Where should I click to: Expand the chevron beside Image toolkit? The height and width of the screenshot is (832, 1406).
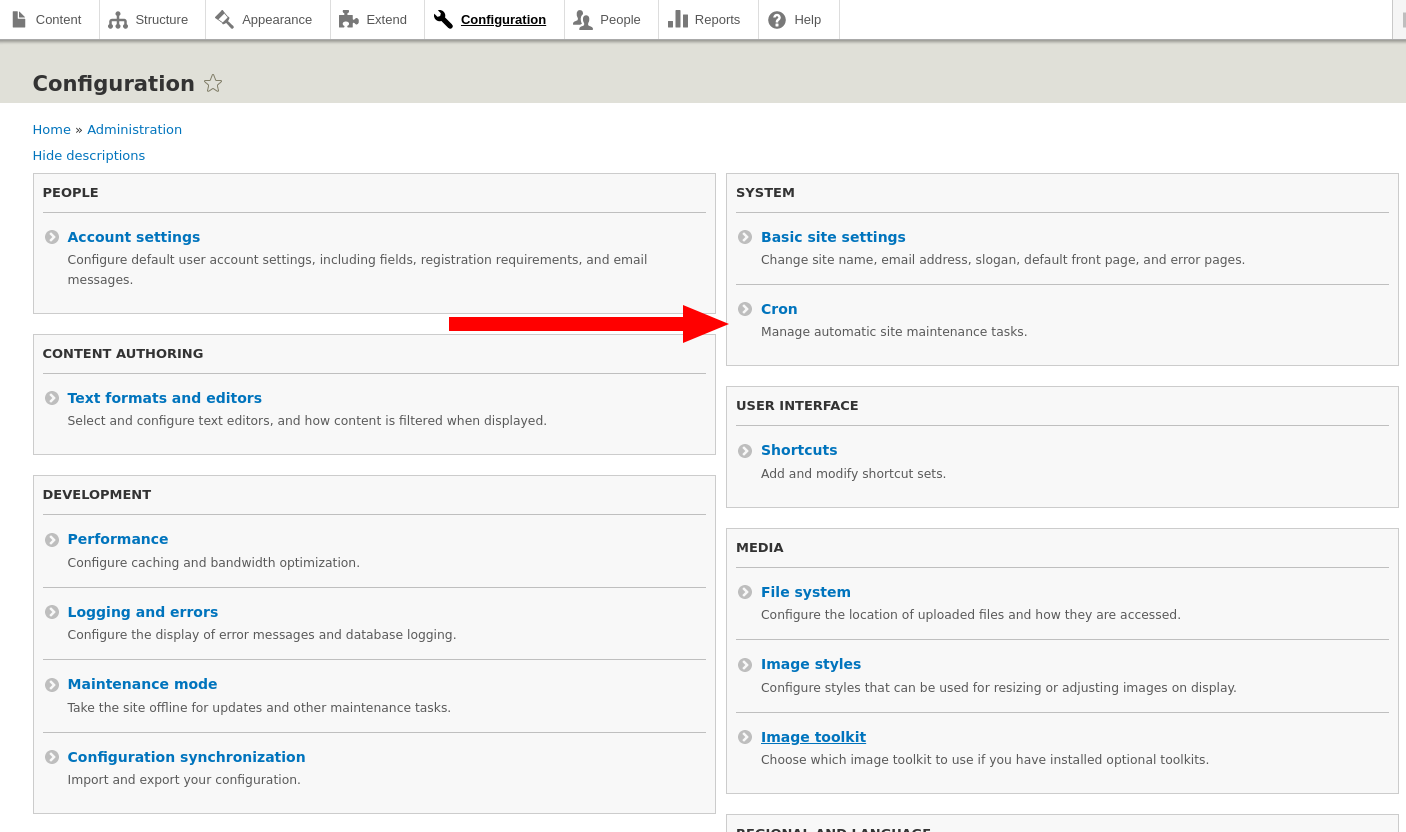pyautogui.click(x=745, y=737)
